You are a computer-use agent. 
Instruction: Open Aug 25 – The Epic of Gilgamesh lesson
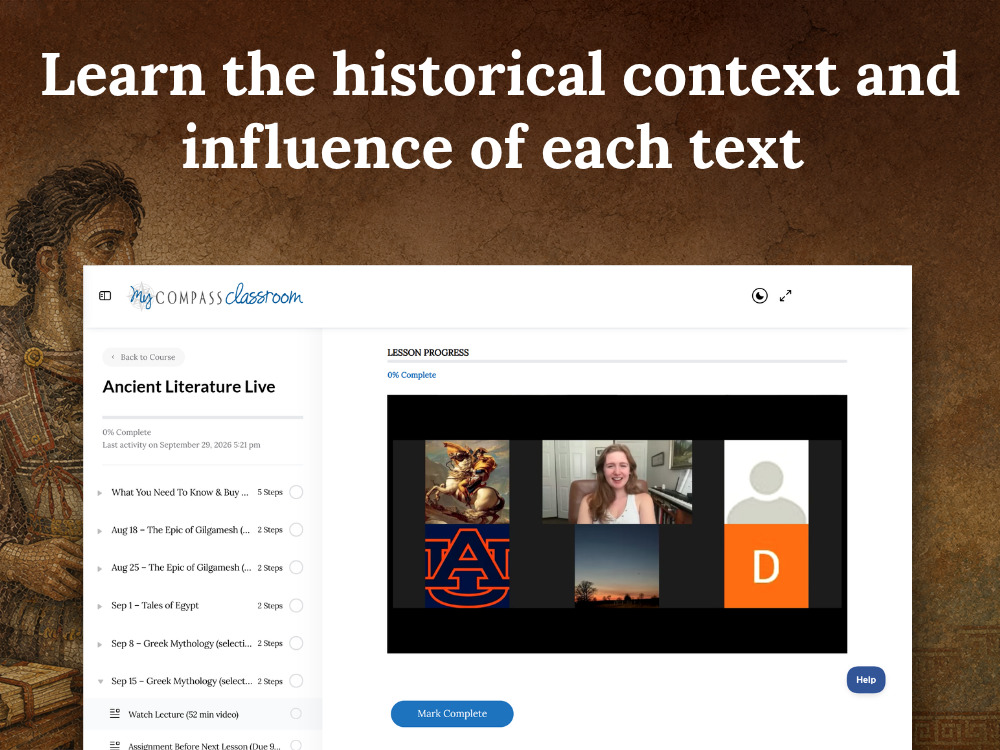click(x=181, y=568)
